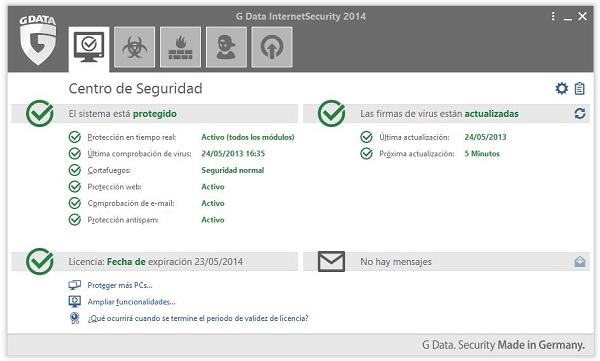This screenshot has height=361, width=600.
Task: Select the Próxima actualización label
Action: pos(417,154)
